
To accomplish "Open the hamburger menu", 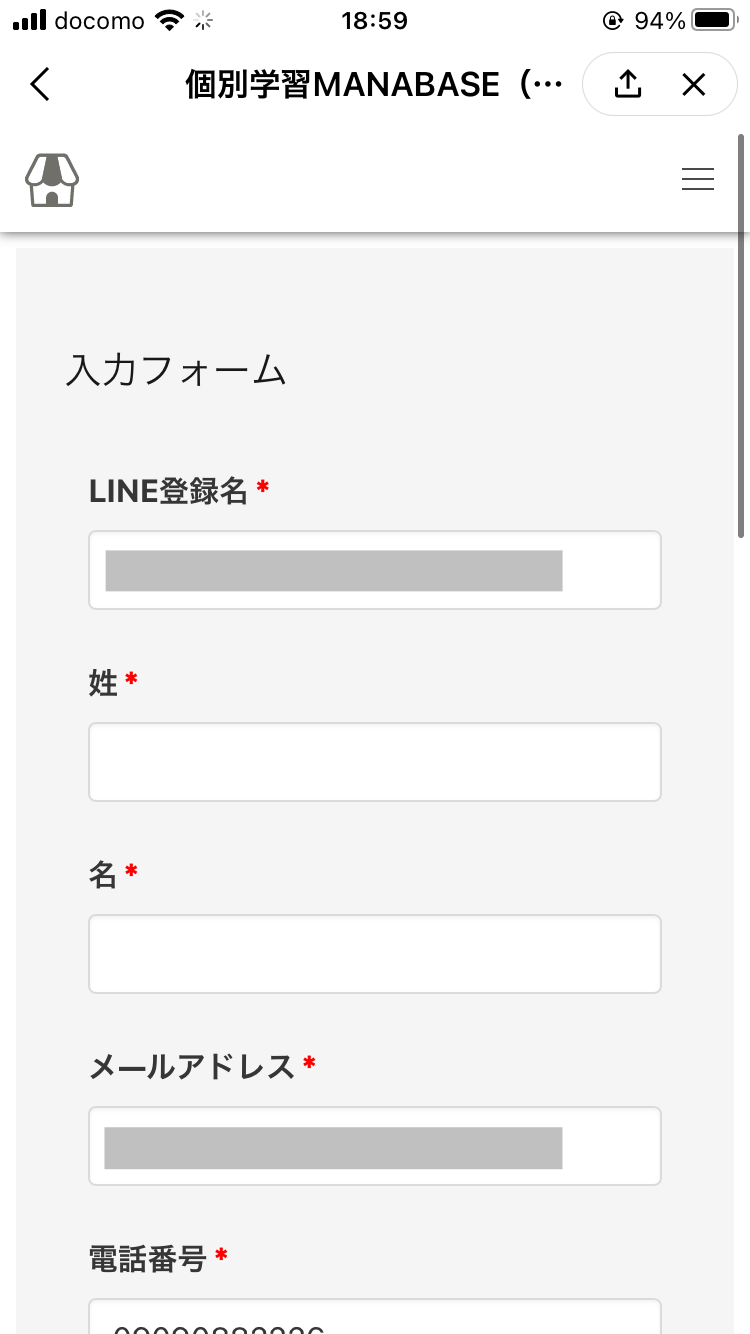I will pyautogui.click(x=697, y=179).
